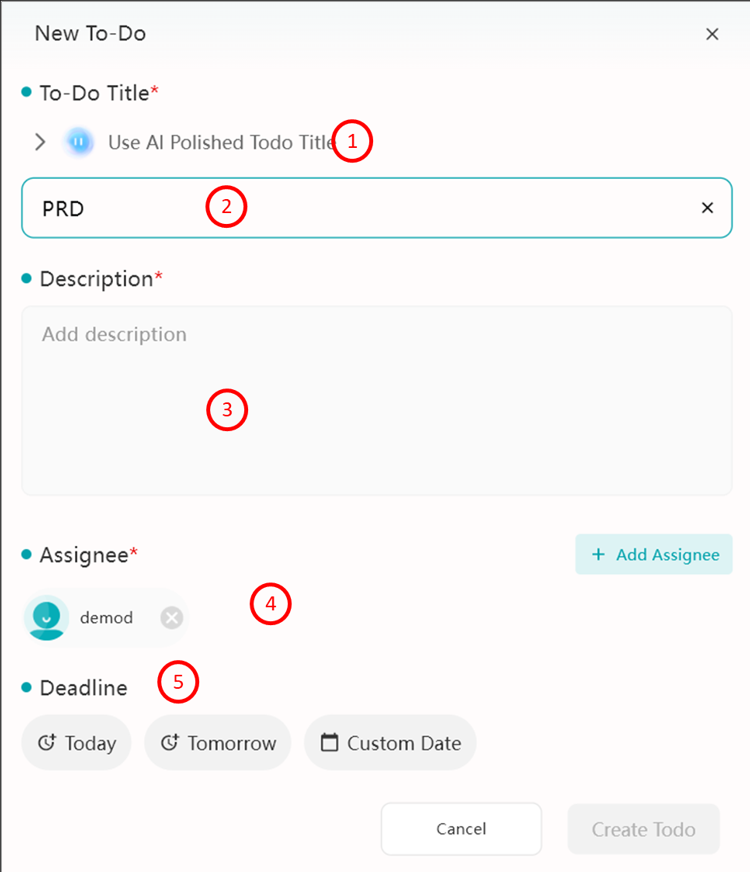Viewport: 750px width, 872px height.
Task: Click the demod avatar icon
Action: [46, 617]
